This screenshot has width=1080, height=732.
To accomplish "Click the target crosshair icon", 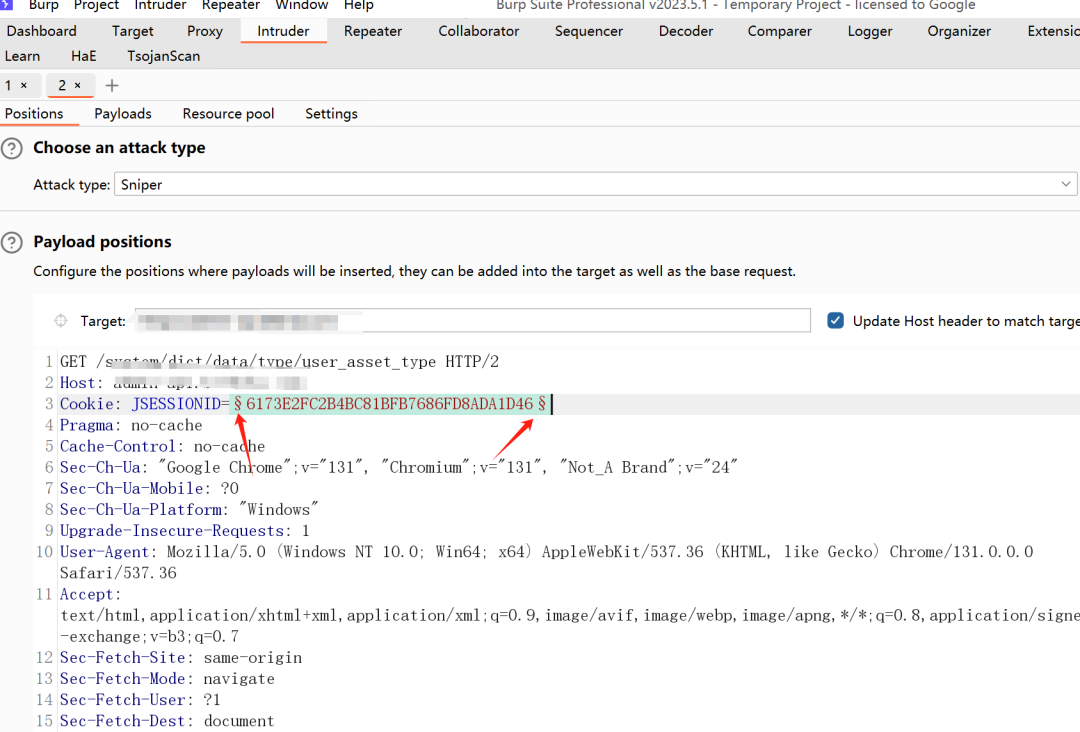I will (x=61, y=321).
